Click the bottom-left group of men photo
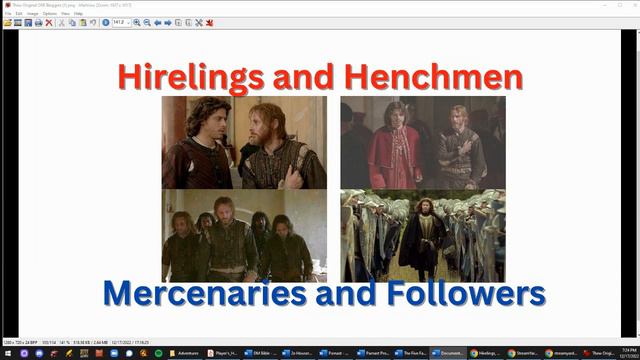This screenshot has width=640, height=360. pos(244,236)
